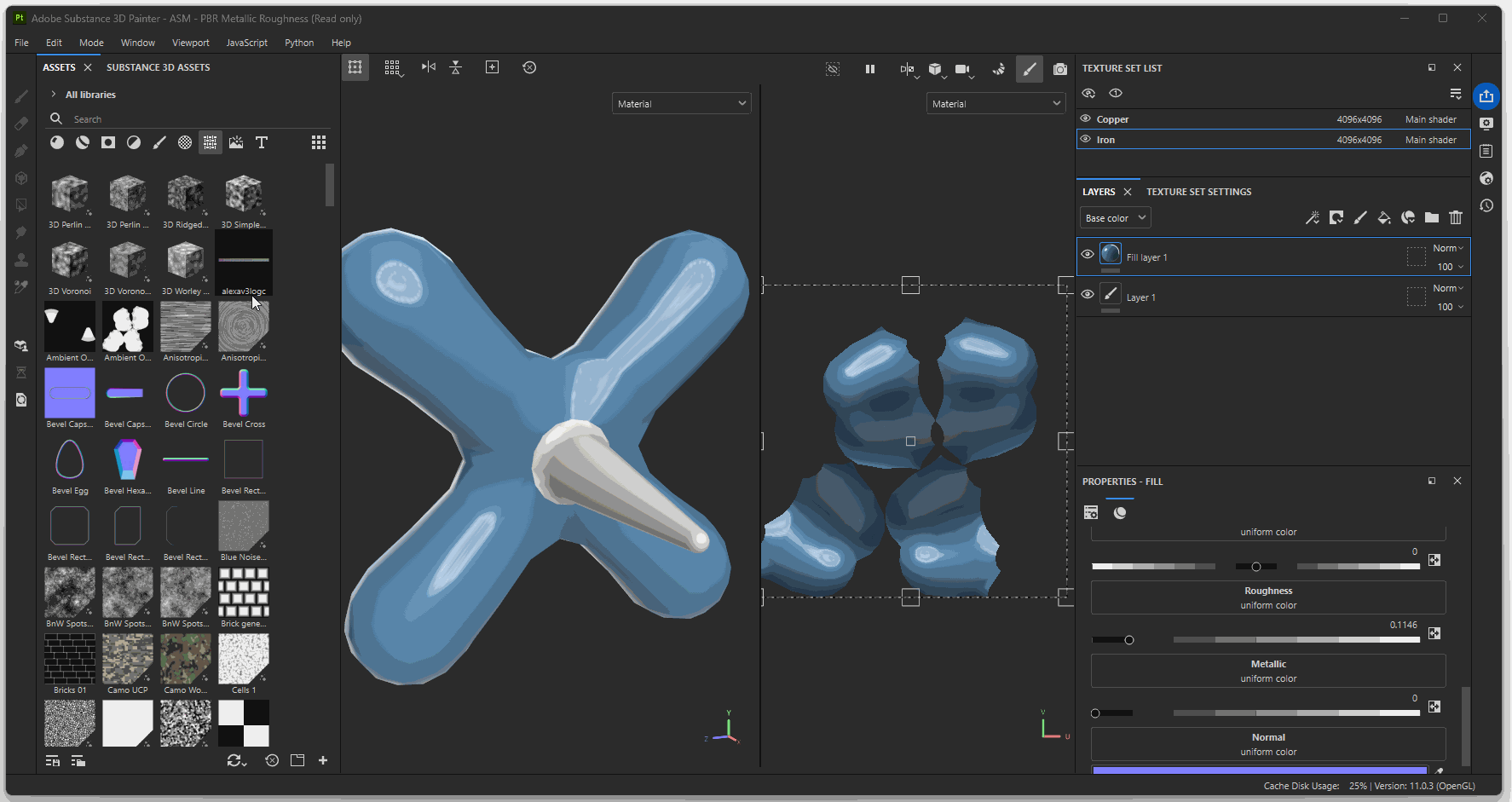This screenshot has height=802, width=1512.
Task: Hide the Copper texture set
Action: [1086, 119]
